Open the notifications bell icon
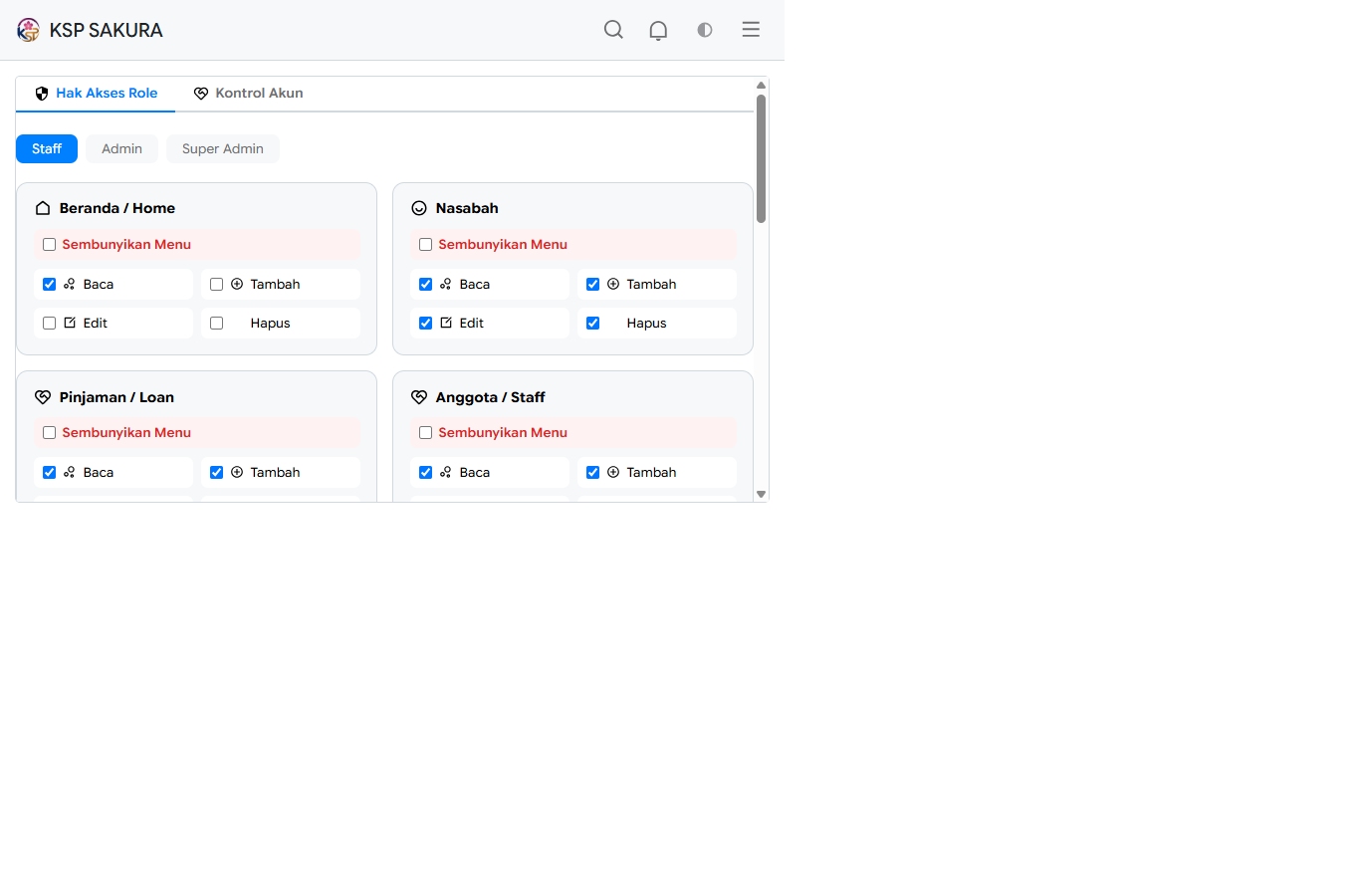 (658, 30)
